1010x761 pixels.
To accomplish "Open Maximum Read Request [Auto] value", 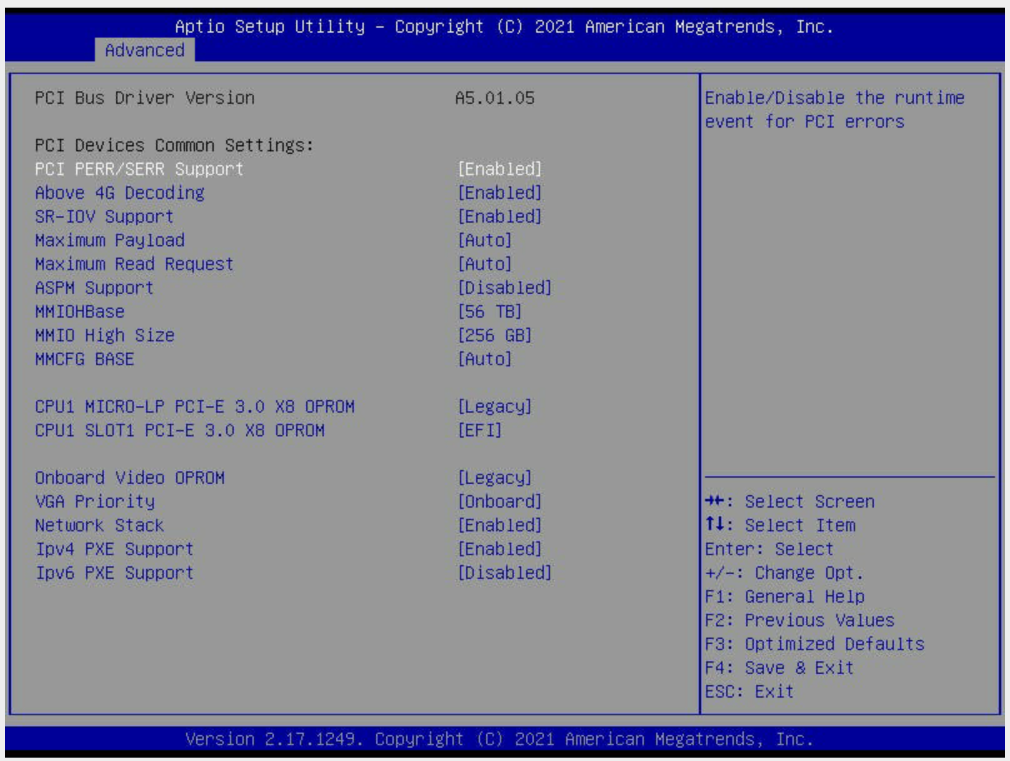I will [484, 264].
